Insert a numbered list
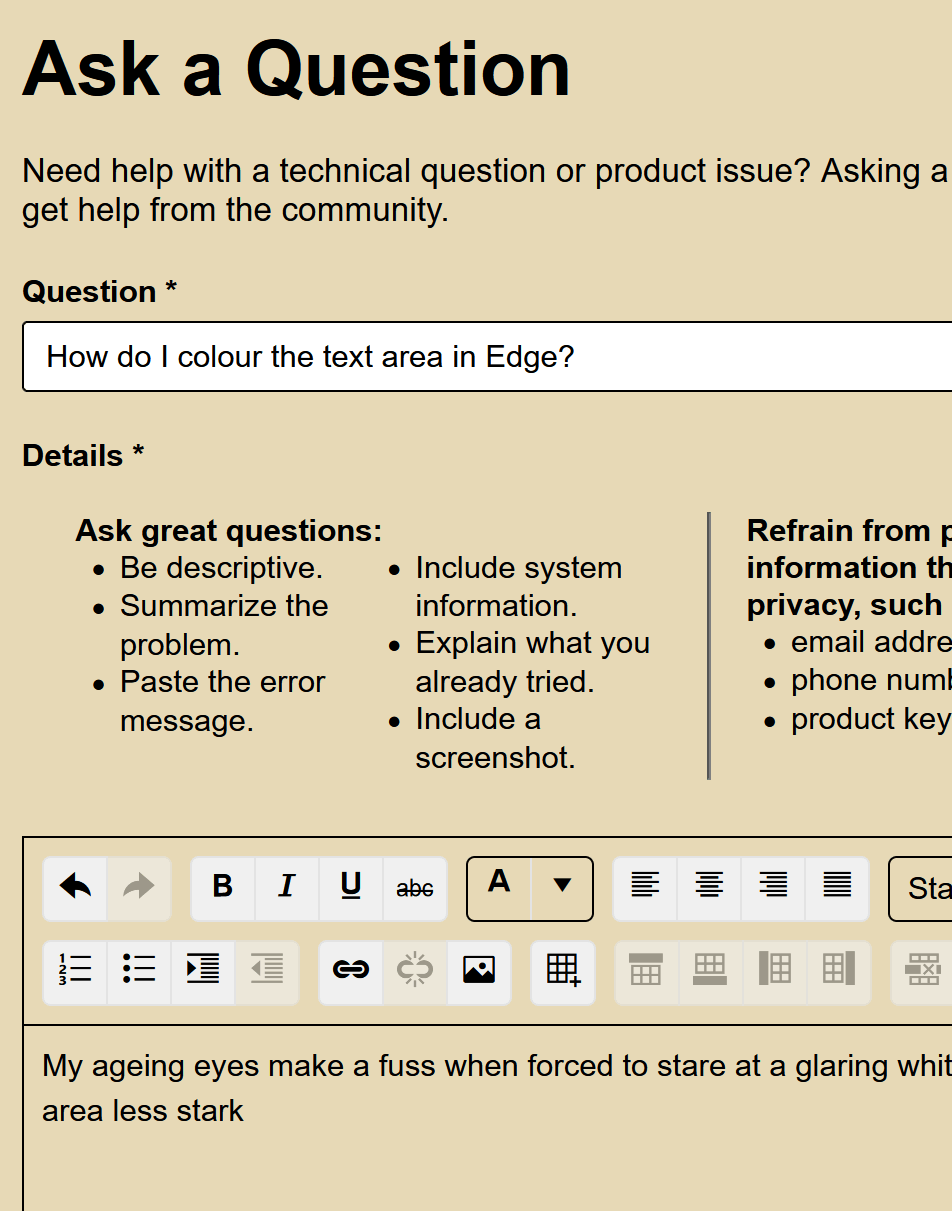The image size is (952, 1211). (x=75, y=972)
